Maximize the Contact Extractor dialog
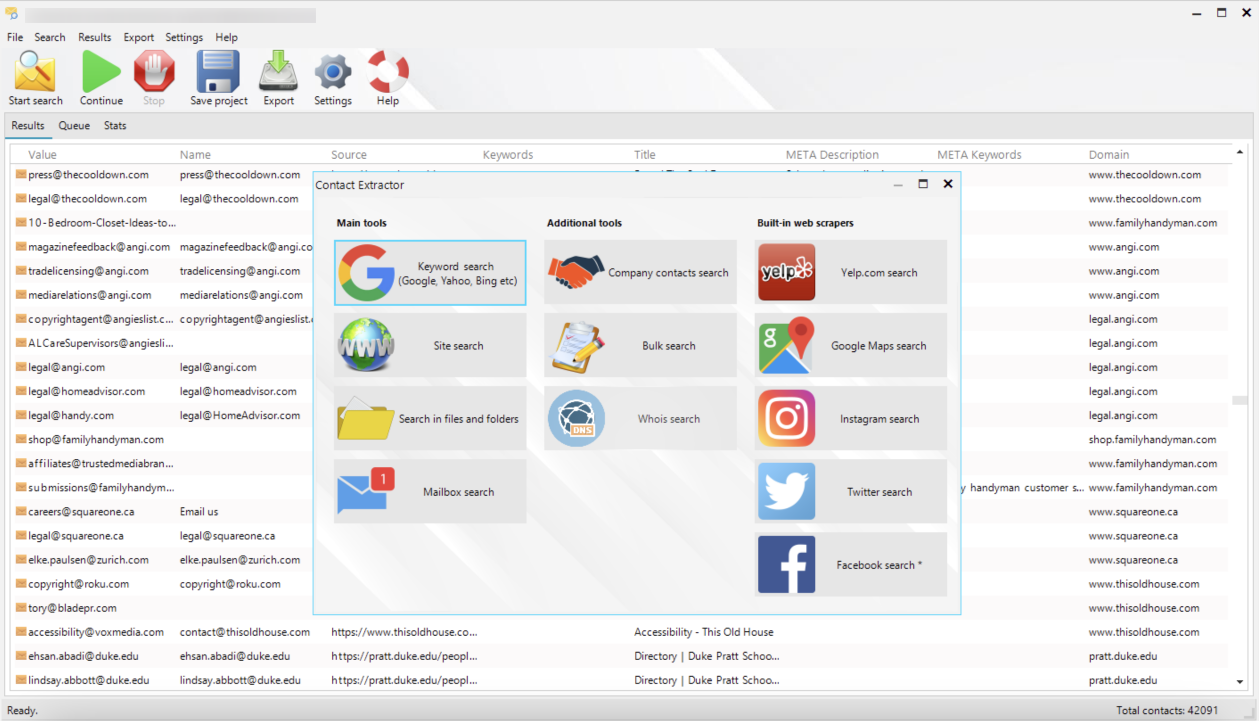 923,184
